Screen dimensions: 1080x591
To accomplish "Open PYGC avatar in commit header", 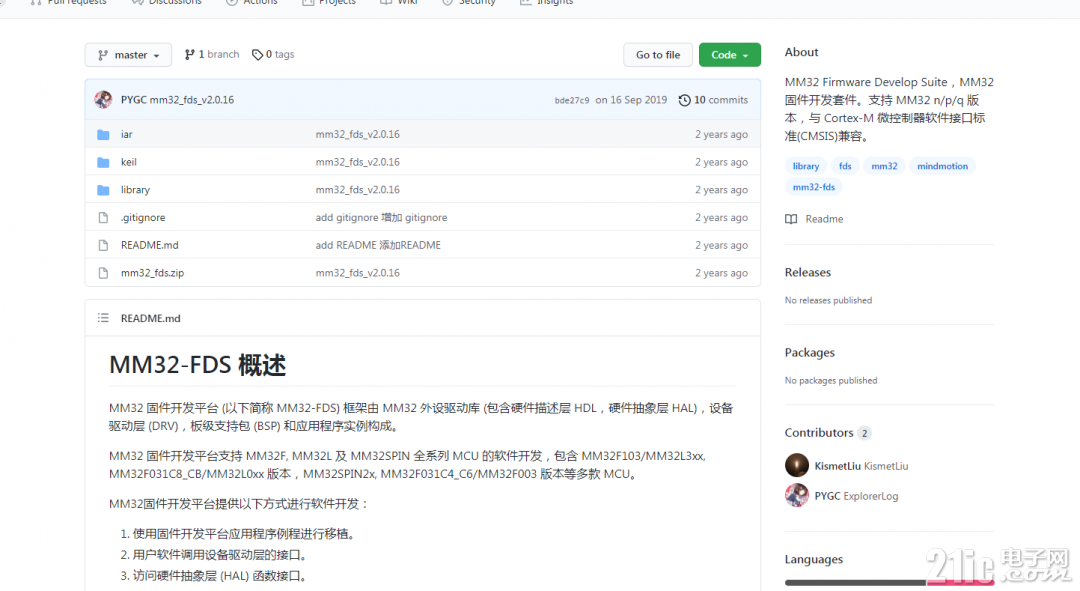I will pyautogui.click(x=103, y=100).
